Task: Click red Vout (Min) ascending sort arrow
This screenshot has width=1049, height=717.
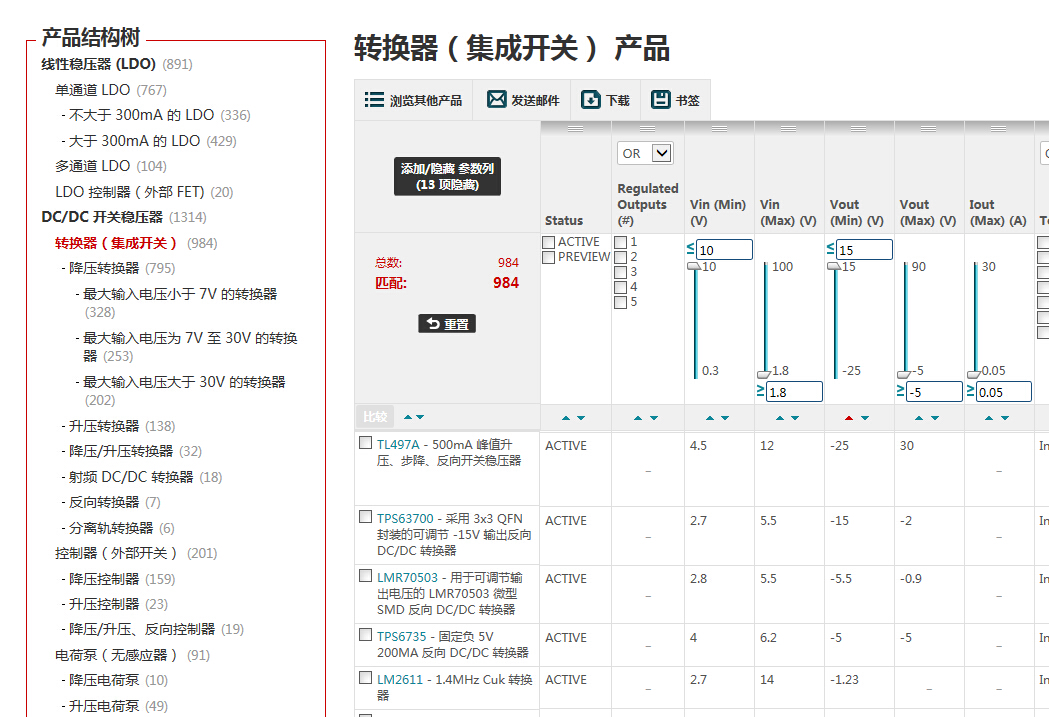Action: click(849, 418)
